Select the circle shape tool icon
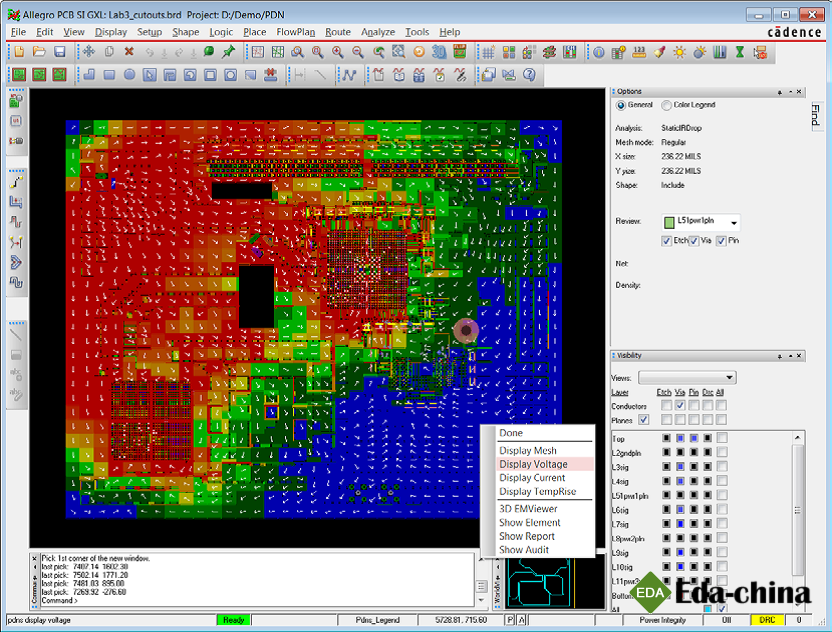The height and width of the screenshot is (632, 832). point(129,75)
